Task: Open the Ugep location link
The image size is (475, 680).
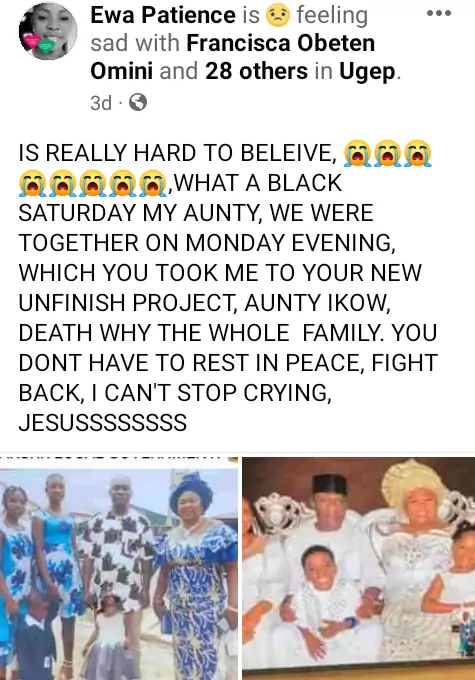Action: (x=367, y=72)
